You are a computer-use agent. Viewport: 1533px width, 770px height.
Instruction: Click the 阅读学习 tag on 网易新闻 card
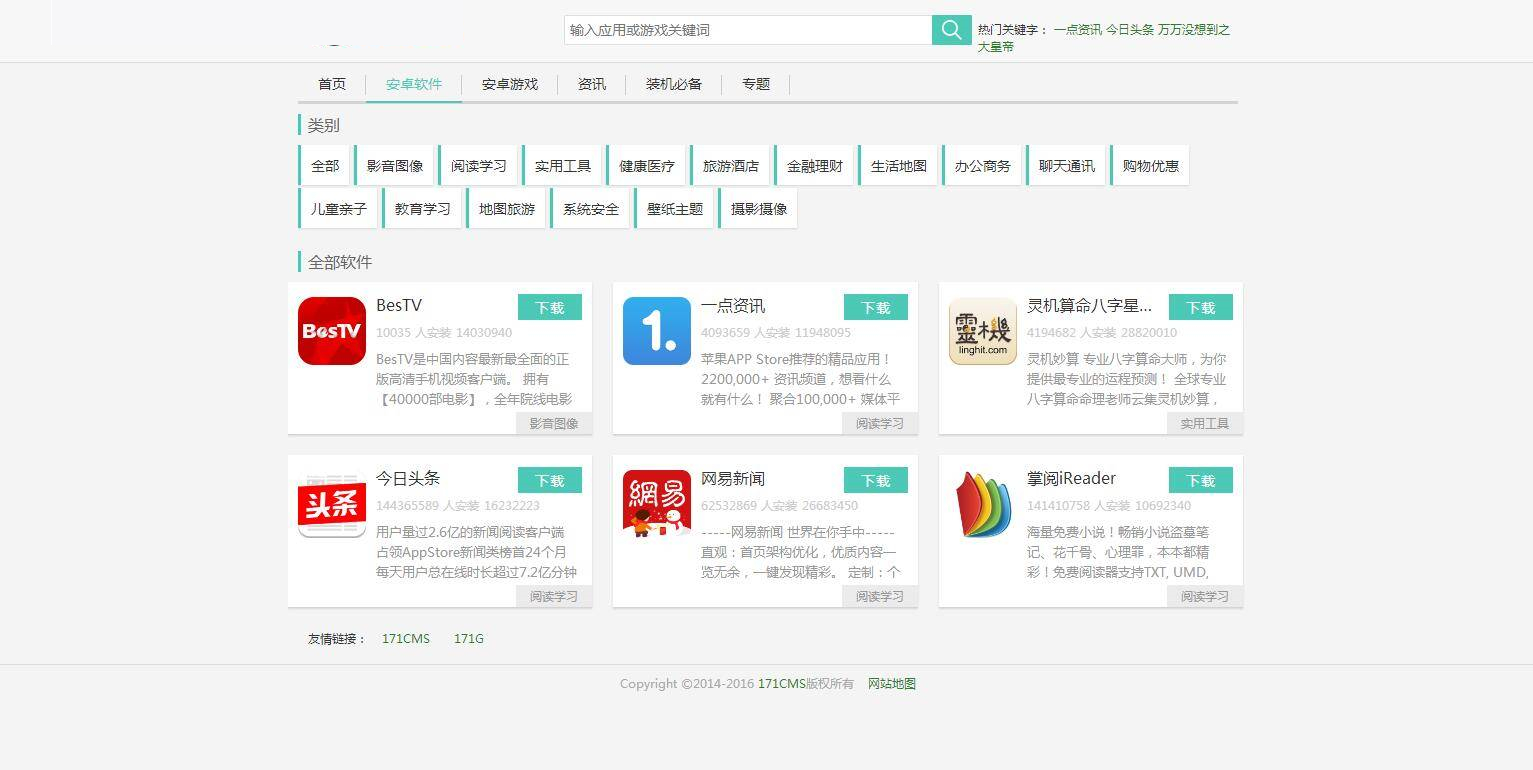(x=879, y=596)
